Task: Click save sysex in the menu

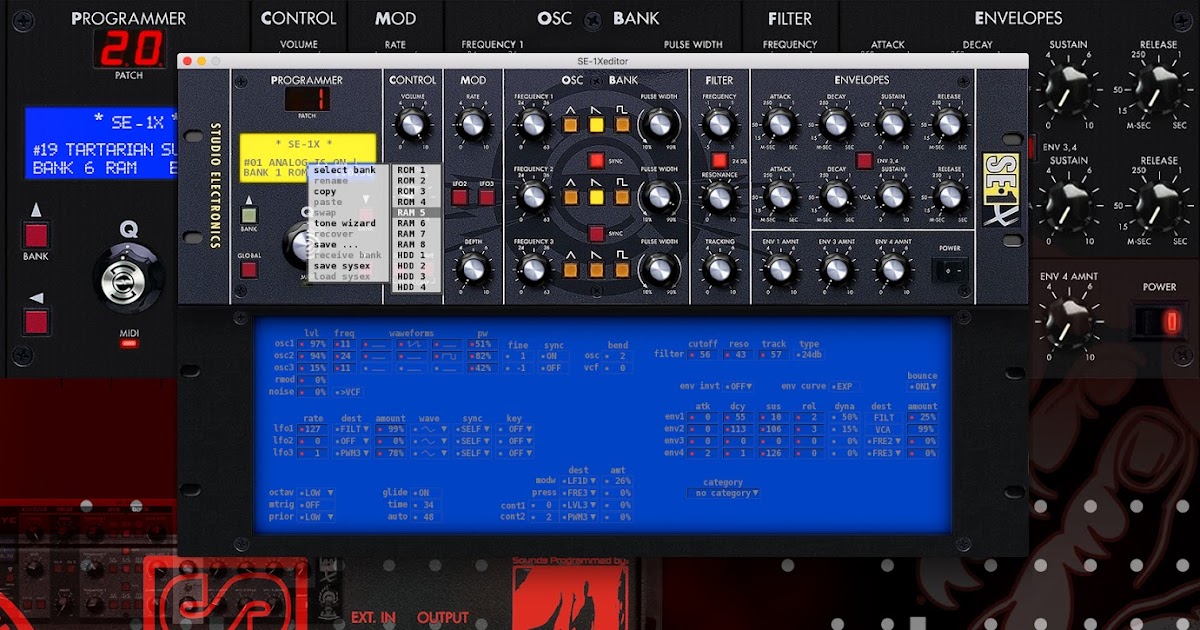Action: point(343,266)
